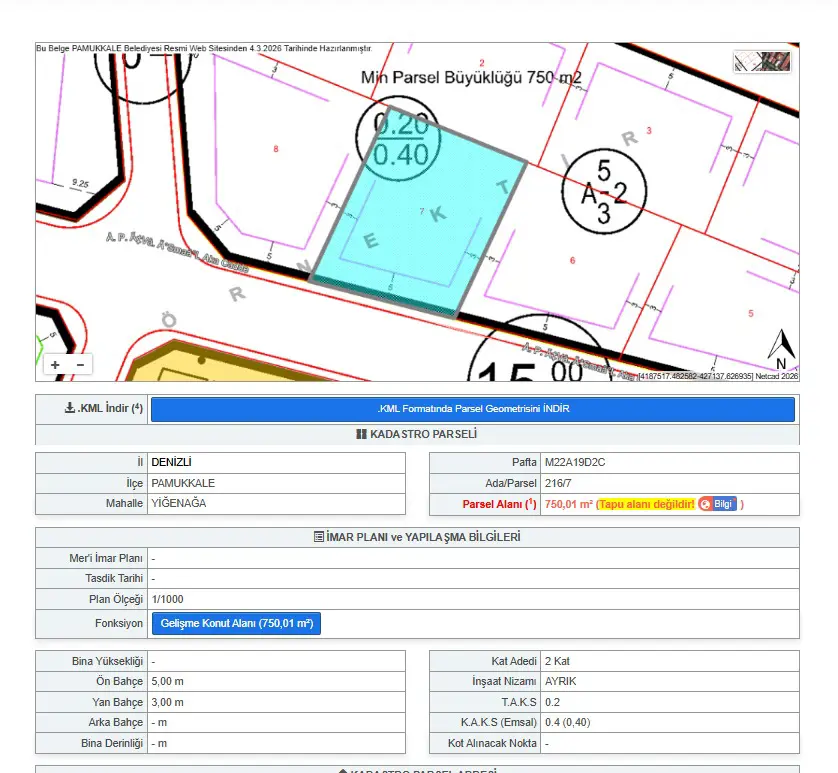This screenshot has height=773, width=838.
Task: Open the Bilgi info button for parcel area
Action: (x=717, y=504)
